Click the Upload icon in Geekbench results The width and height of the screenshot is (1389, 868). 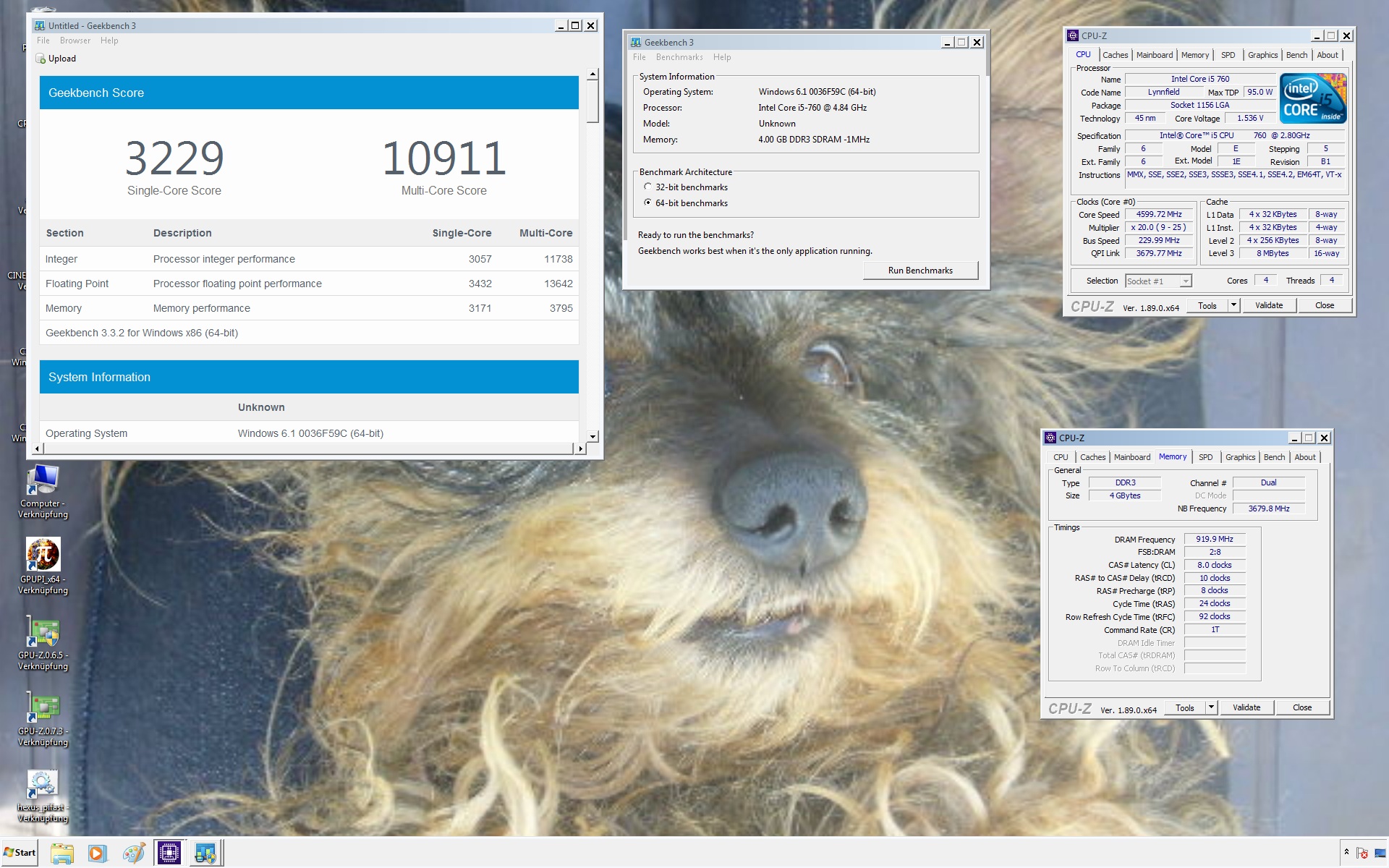(40, 59)
